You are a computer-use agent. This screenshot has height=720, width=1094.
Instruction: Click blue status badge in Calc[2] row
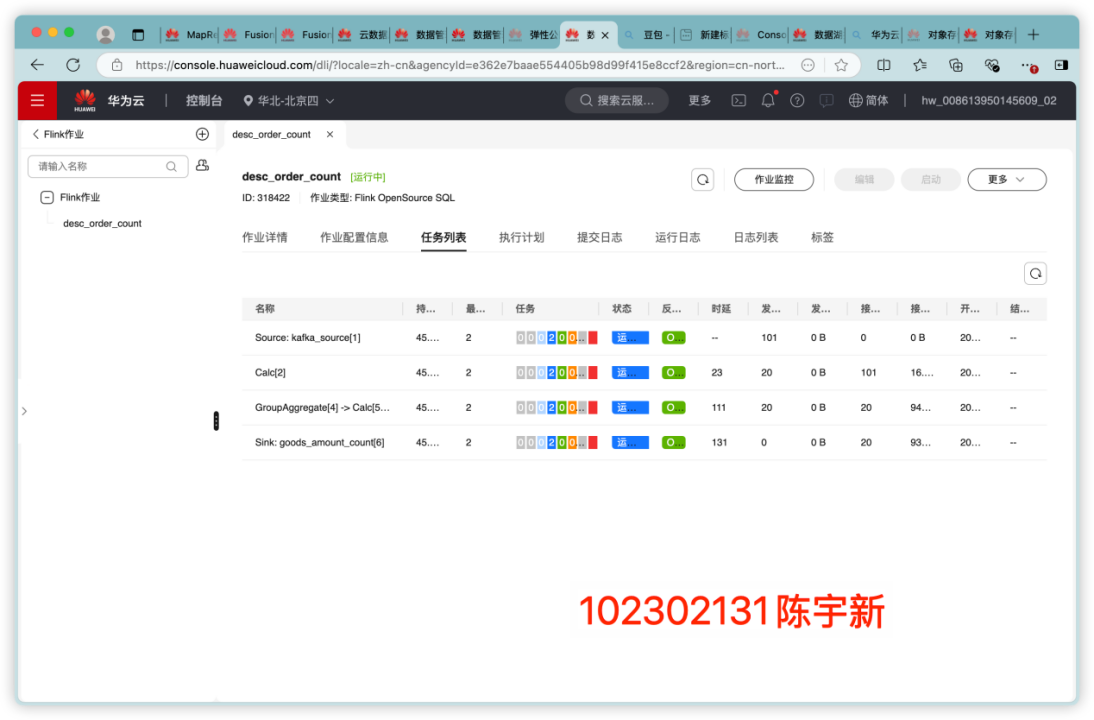[x=630, y=373]
